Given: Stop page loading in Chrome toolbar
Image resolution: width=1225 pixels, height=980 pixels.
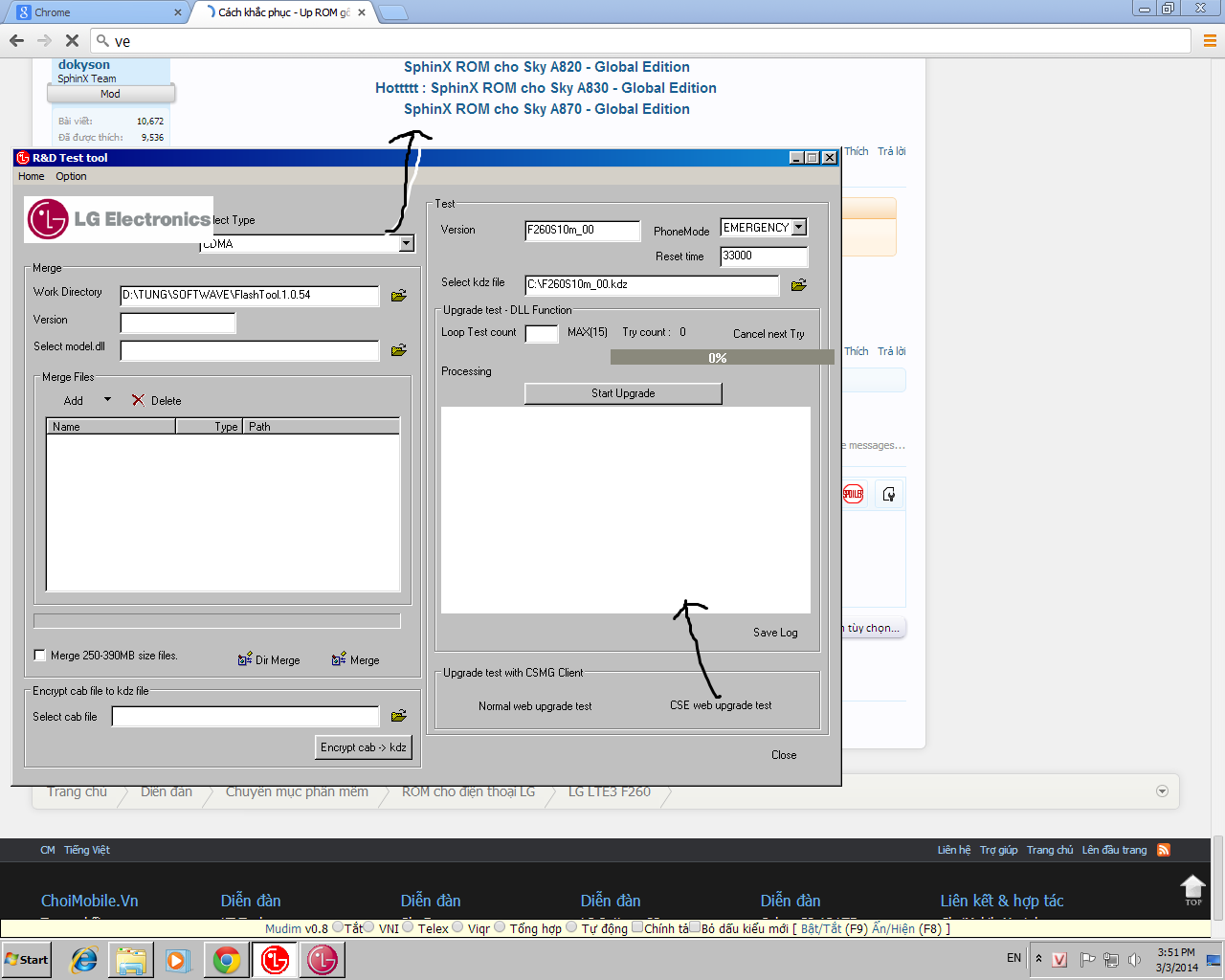Looking at the screenshot, I should [72, 40].
